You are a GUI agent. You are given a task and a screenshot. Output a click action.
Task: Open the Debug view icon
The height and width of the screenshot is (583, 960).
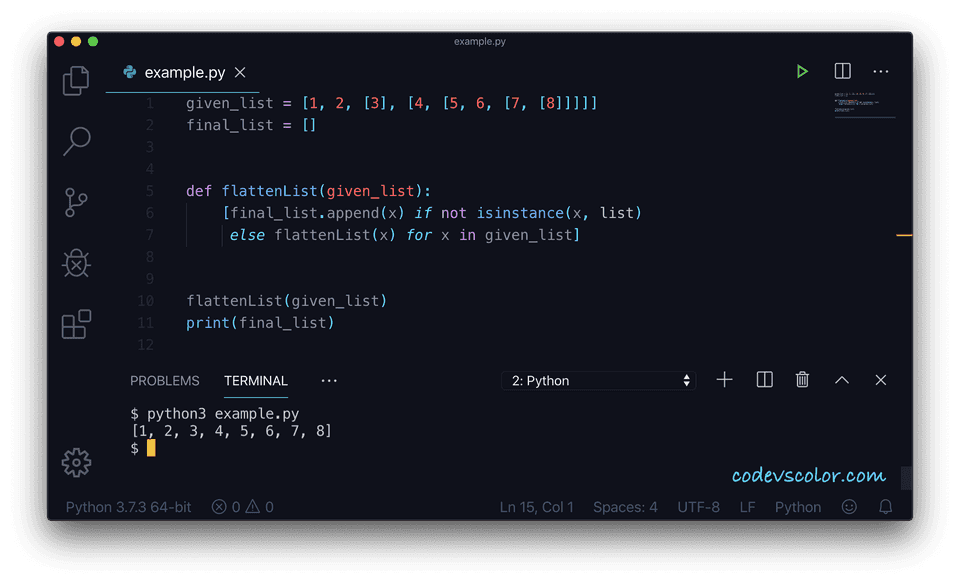76,263
